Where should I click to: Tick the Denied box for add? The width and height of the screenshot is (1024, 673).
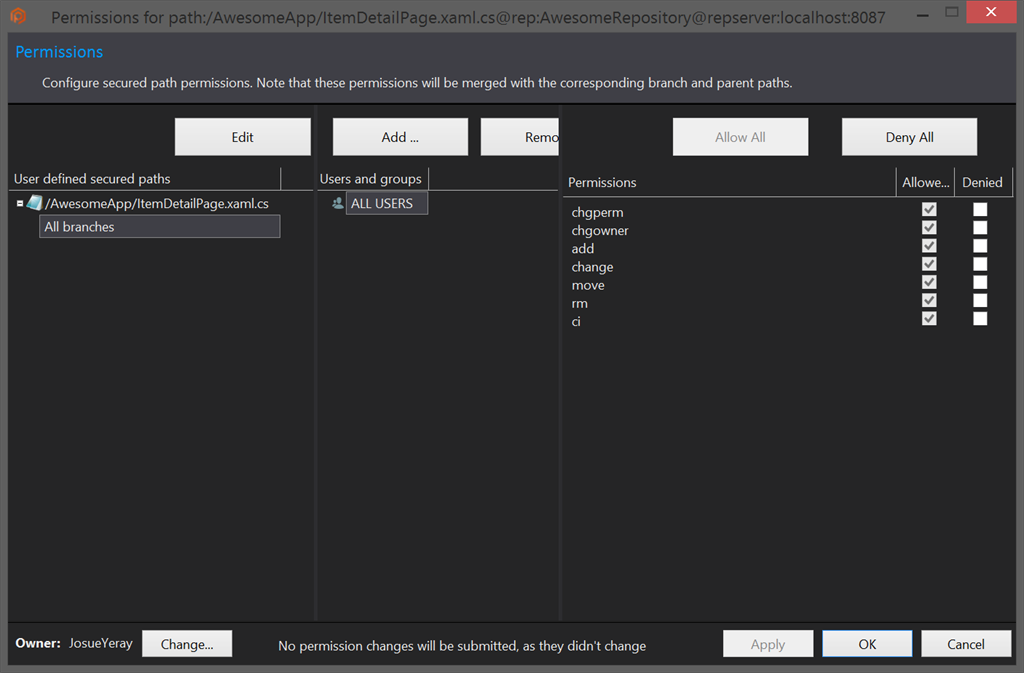coord(980,246)
